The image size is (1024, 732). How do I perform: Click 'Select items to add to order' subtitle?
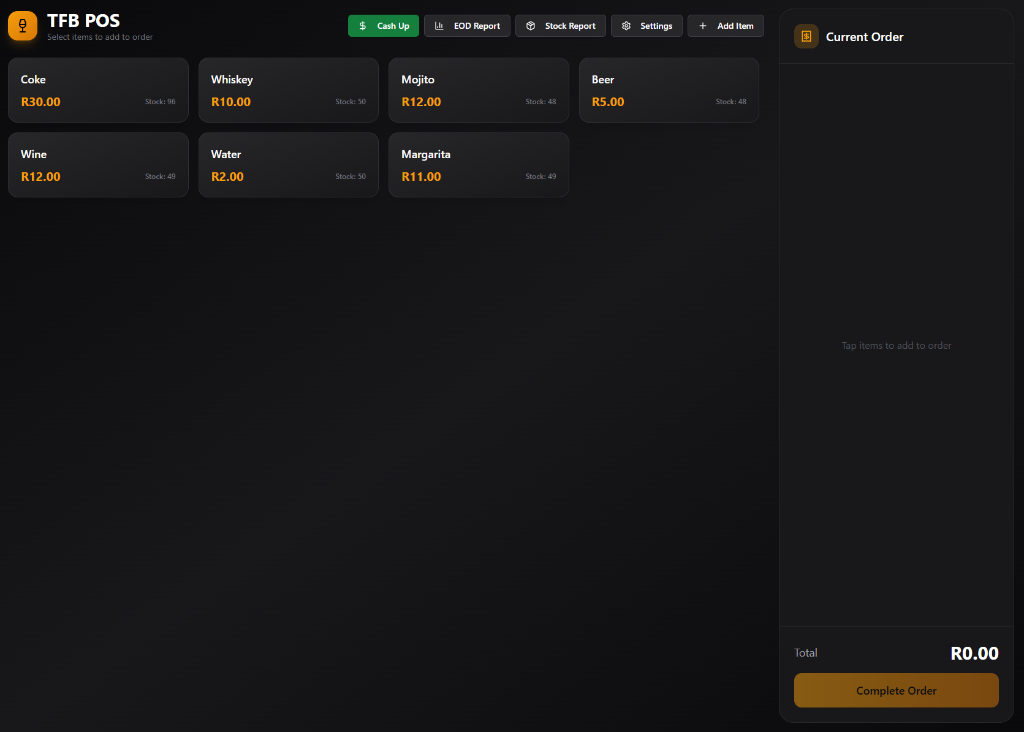coord(100,37)
